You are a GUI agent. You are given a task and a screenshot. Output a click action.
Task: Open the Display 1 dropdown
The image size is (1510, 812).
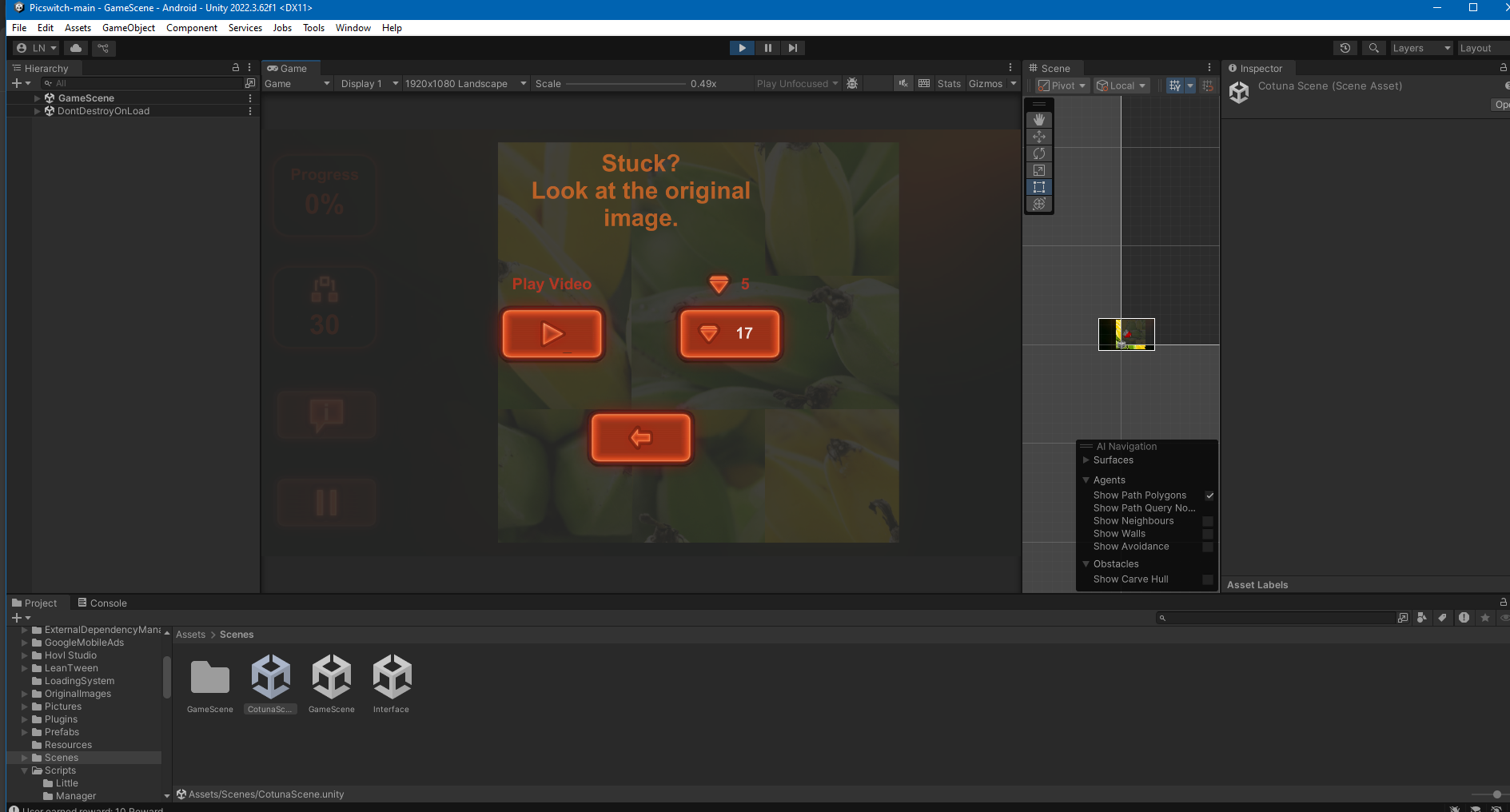[x=369, y=83]
